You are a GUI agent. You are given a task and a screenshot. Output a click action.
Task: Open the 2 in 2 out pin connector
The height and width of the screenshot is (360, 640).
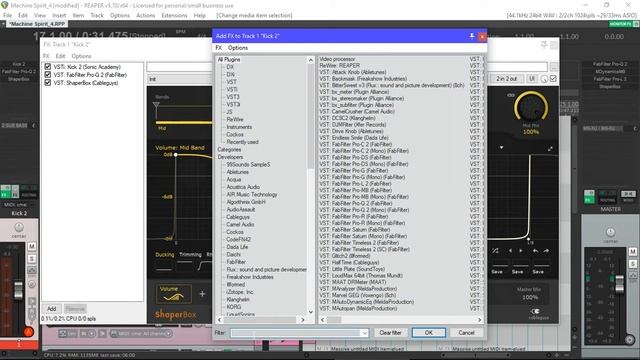[x=507, y=79]
